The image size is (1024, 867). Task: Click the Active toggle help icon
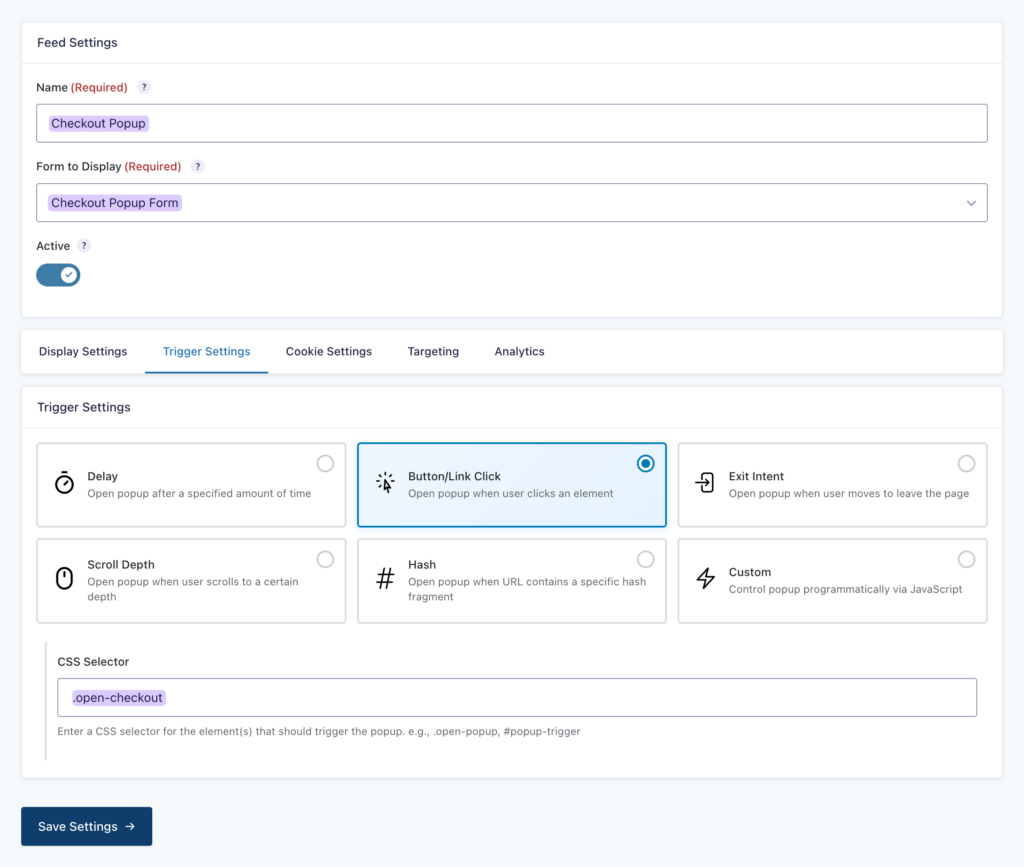(82, 245)
